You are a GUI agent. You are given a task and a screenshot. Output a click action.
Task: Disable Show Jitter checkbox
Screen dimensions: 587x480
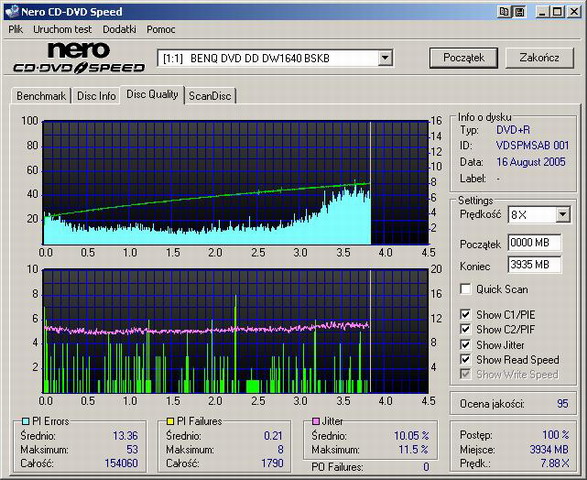click(x=465, y=344)
